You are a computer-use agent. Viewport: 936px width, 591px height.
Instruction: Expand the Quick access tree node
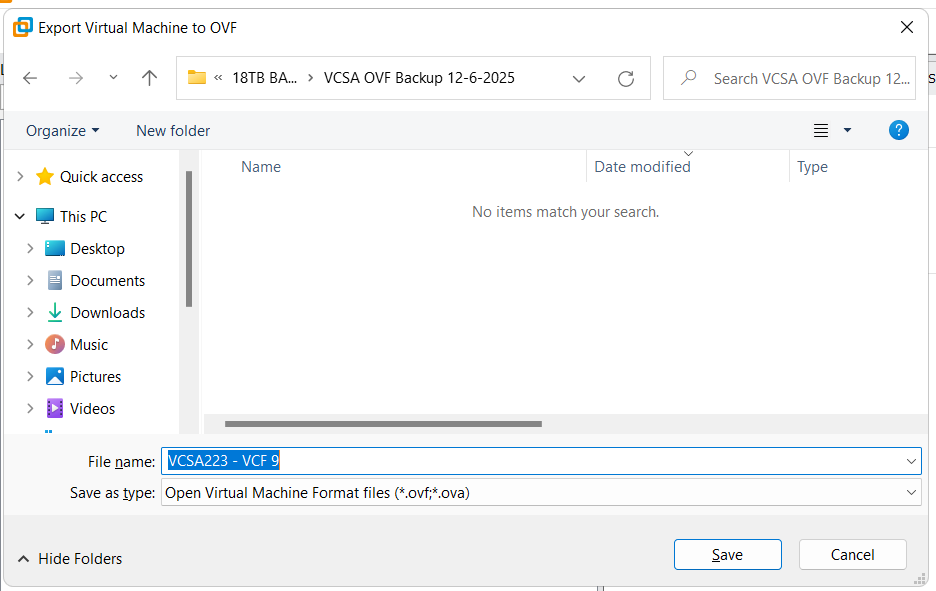tap(20, 177)
